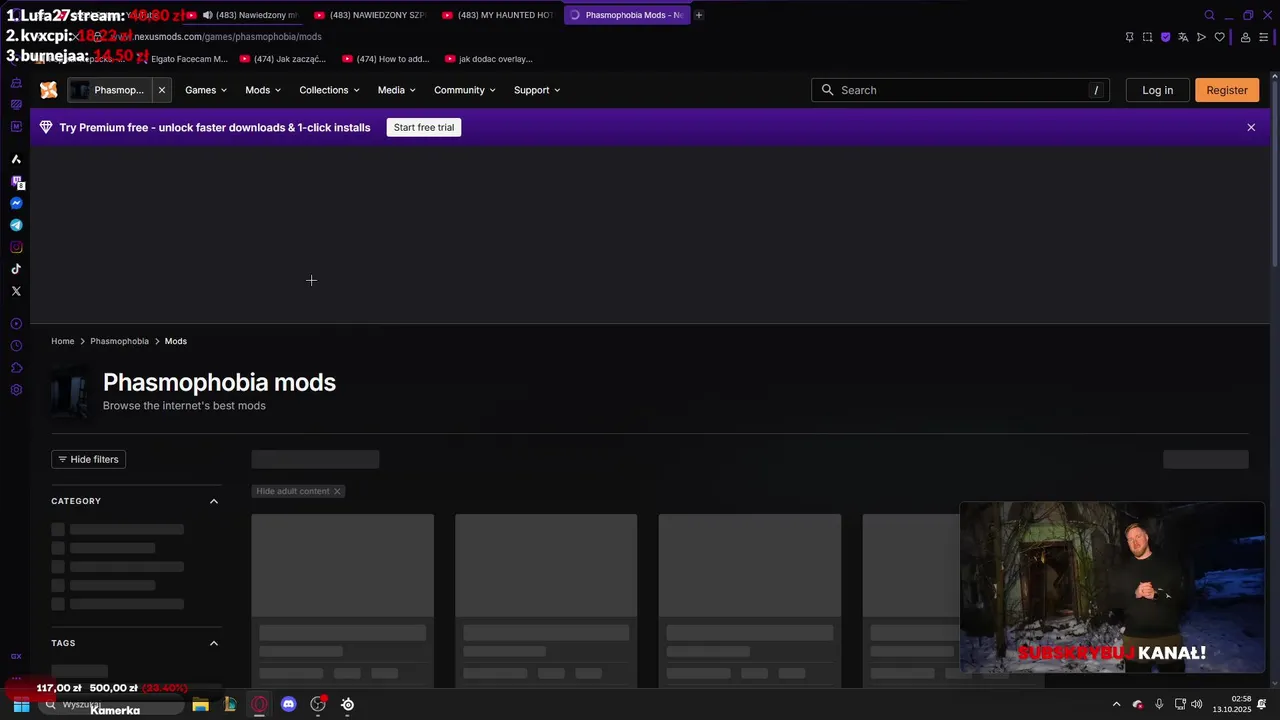Dismiss the premium banner
Image resolution: width=1280 pixels, height=720 pixels.
(x=1251, y=127)
